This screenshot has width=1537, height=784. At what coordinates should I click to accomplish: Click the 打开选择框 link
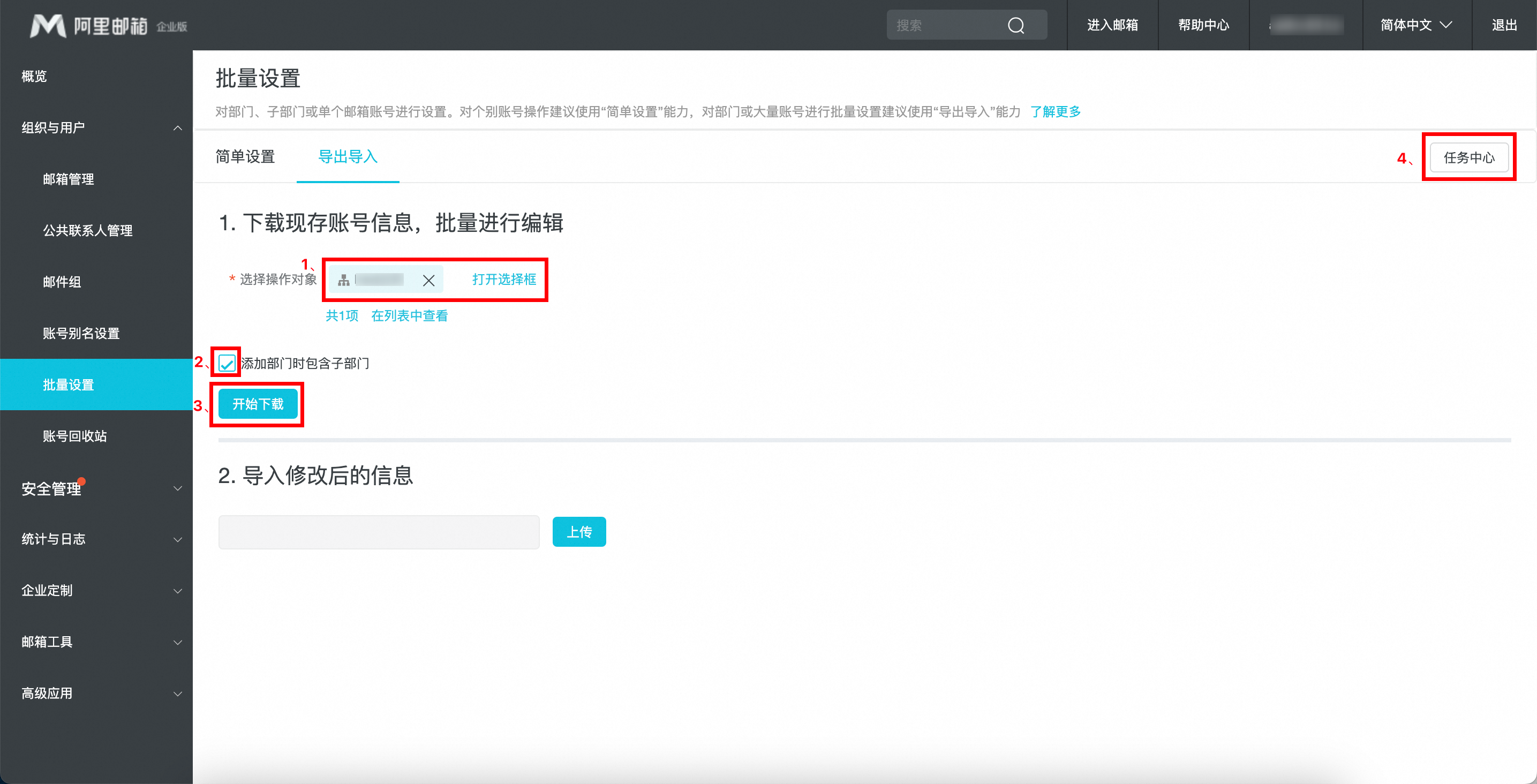[x=504, y=279]
